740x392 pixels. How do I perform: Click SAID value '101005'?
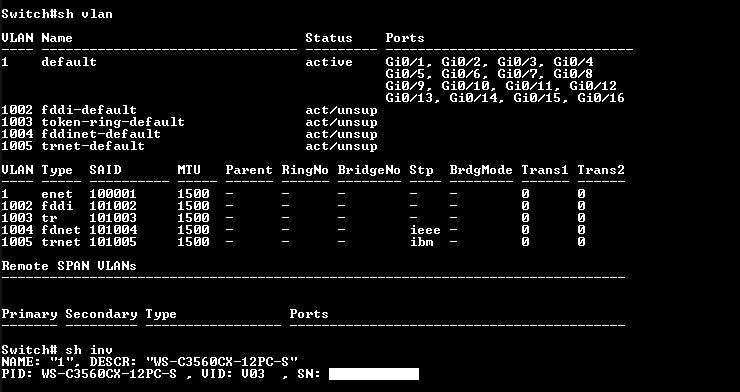[113, 242]
